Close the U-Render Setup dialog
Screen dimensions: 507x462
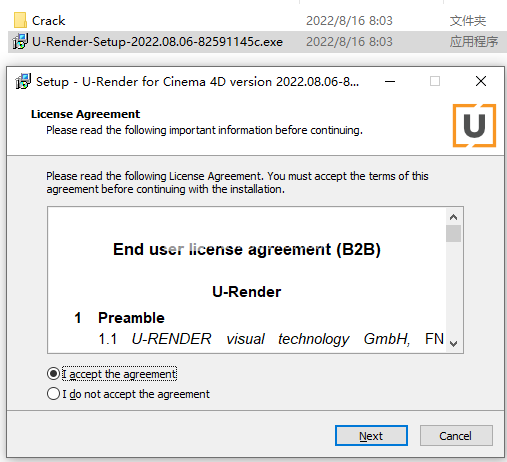tap(481, 81)
